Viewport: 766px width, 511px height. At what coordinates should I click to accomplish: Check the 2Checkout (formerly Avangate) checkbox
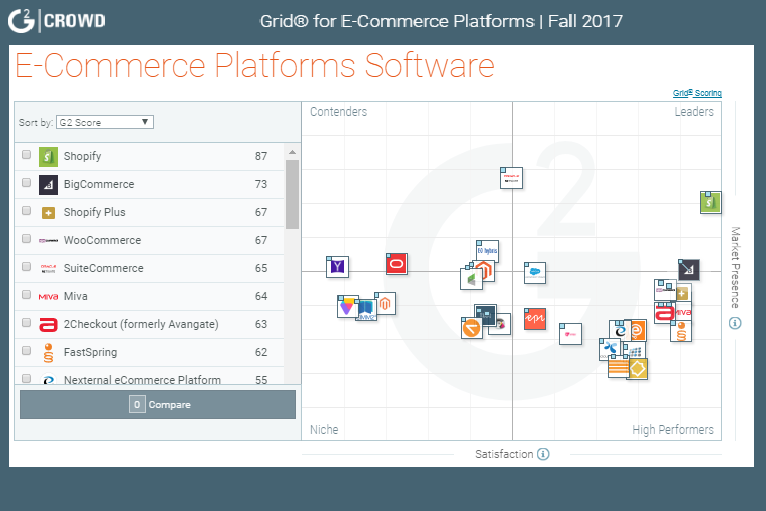[26, 322]
